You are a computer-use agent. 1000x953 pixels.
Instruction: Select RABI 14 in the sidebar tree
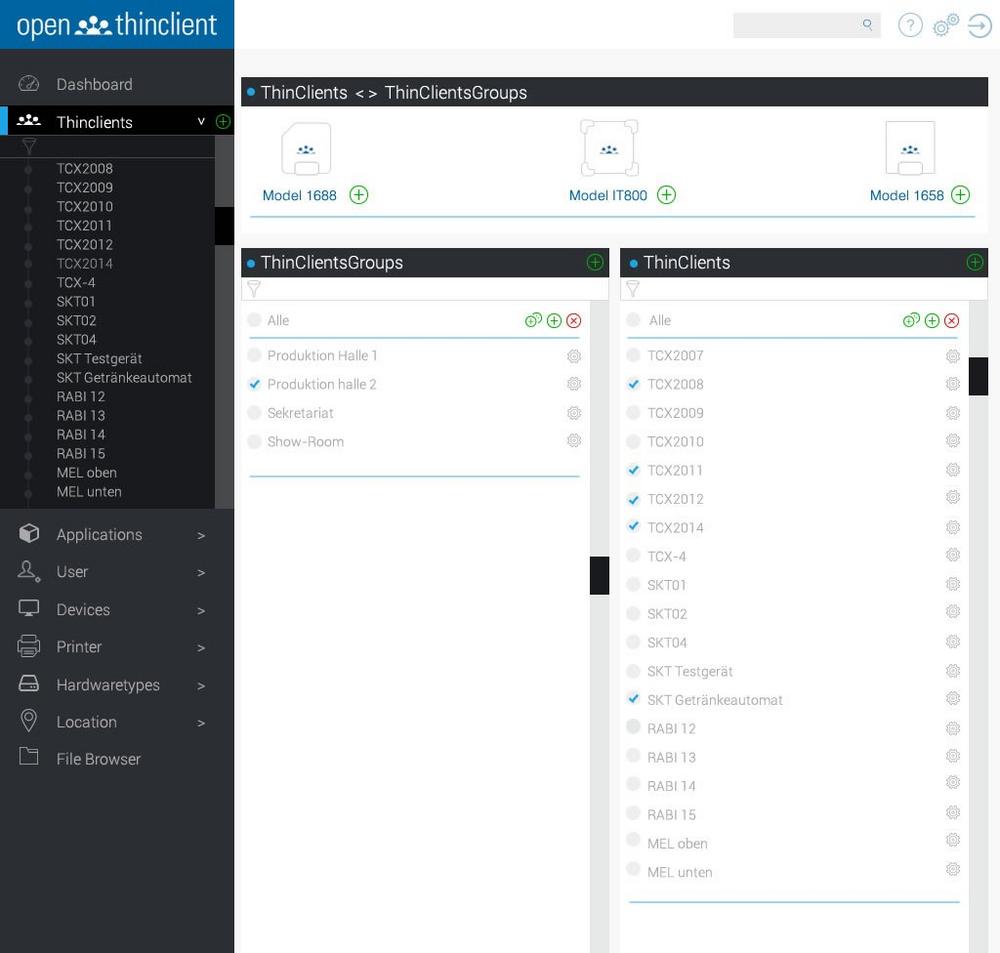click(x=80, y=434)
